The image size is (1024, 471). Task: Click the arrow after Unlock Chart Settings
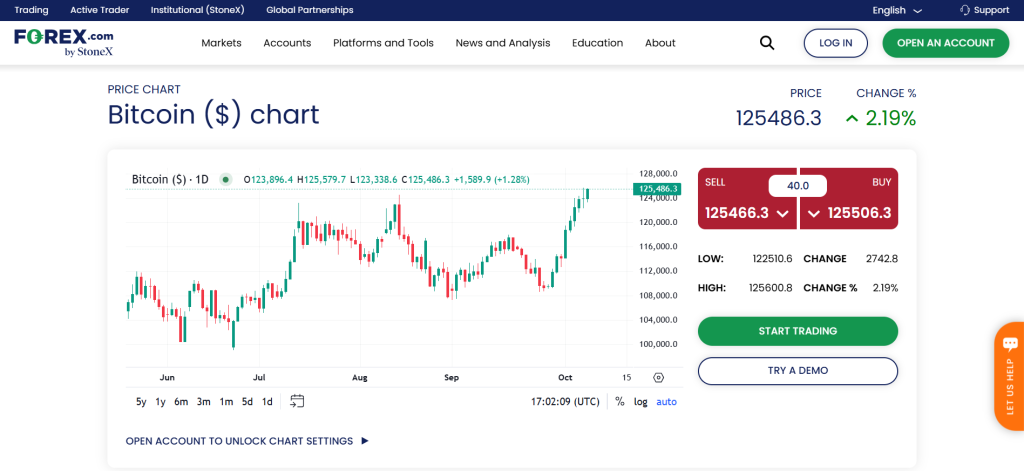pos(365,441)
